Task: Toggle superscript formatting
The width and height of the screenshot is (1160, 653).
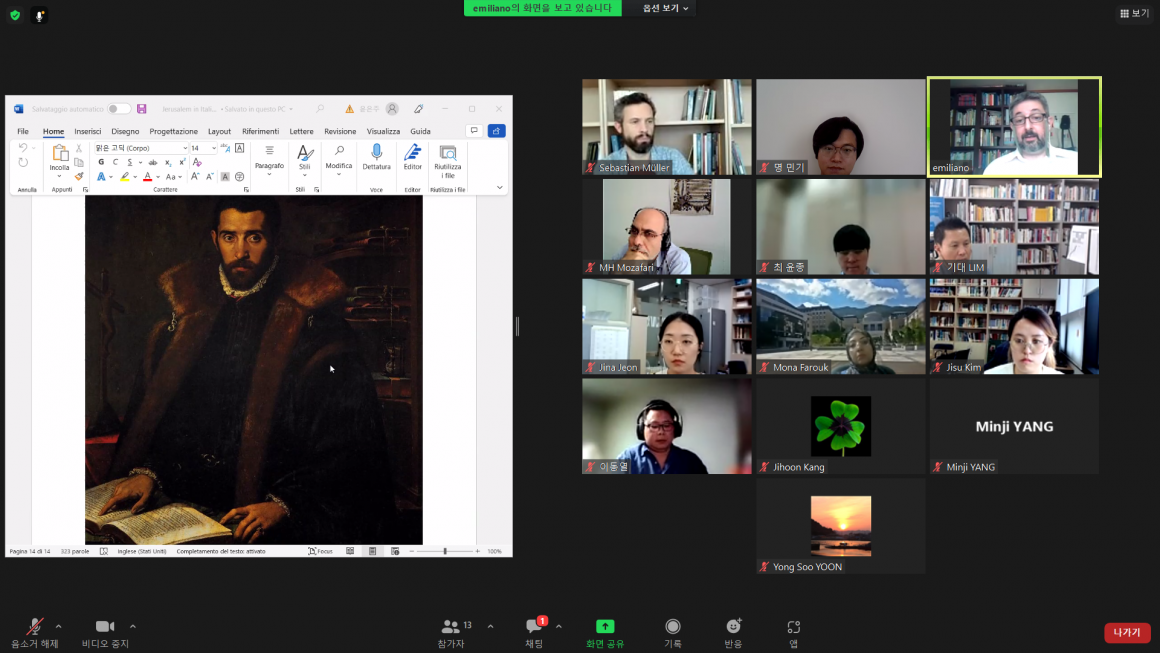Action: tap(182, 162)
